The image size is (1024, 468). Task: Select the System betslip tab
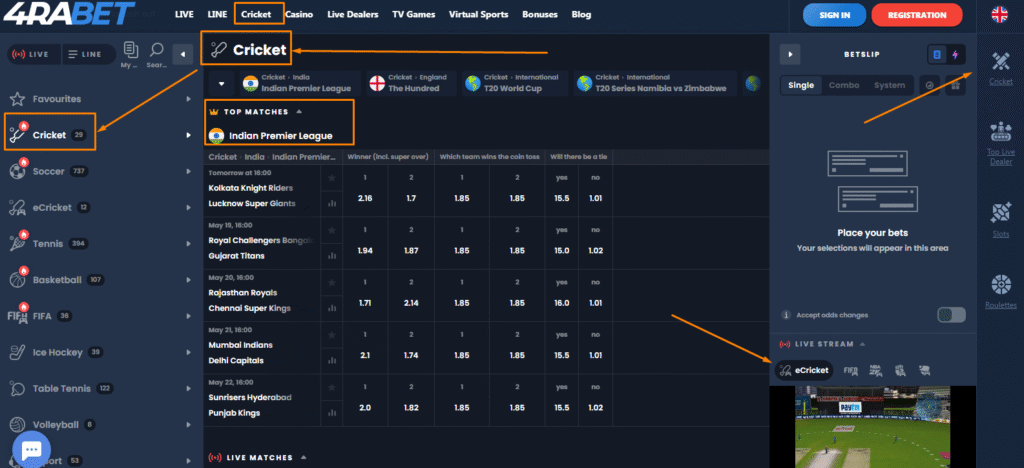tap(889, 86)
